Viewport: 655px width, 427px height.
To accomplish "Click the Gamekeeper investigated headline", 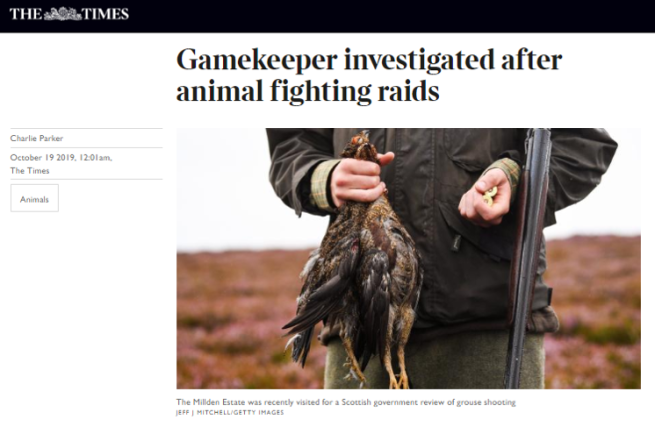I will click(369, 75).
